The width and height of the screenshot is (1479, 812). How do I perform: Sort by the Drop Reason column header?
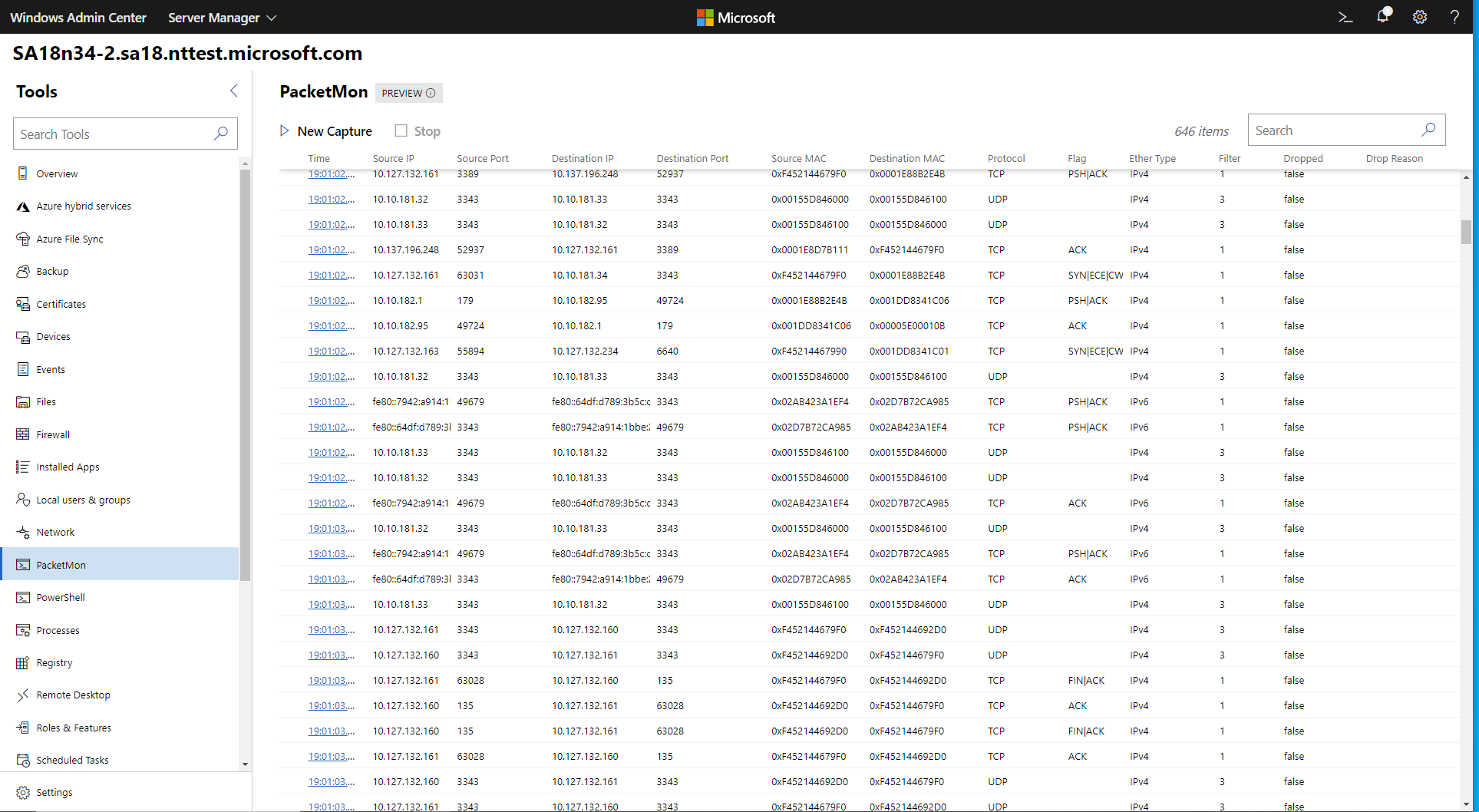(1394, 158)
